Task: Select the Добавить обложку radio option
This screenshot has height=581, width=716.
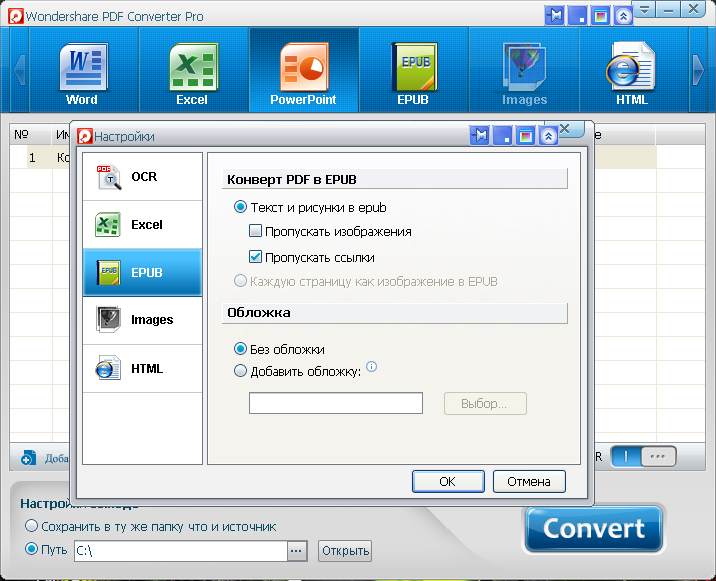Action: click(240, 371)
